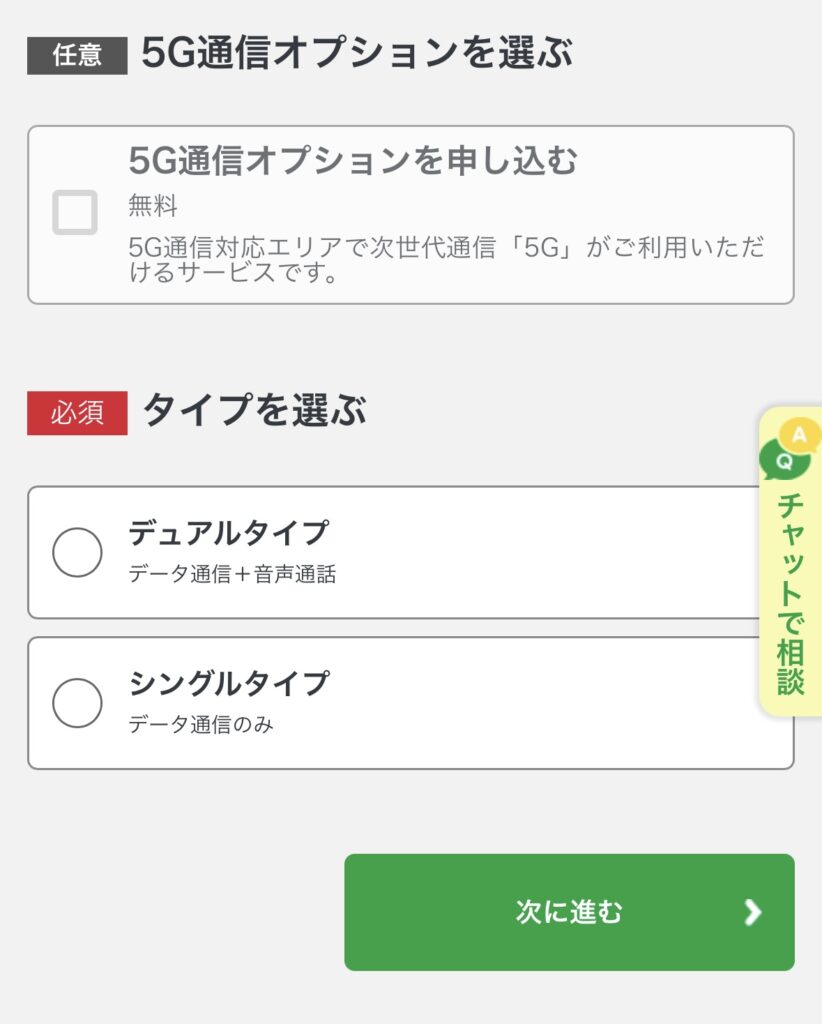The height and width of the screenshot is (1024, 822).
Task: Click the 必須 red badge
Action: (x=77, y=413)
